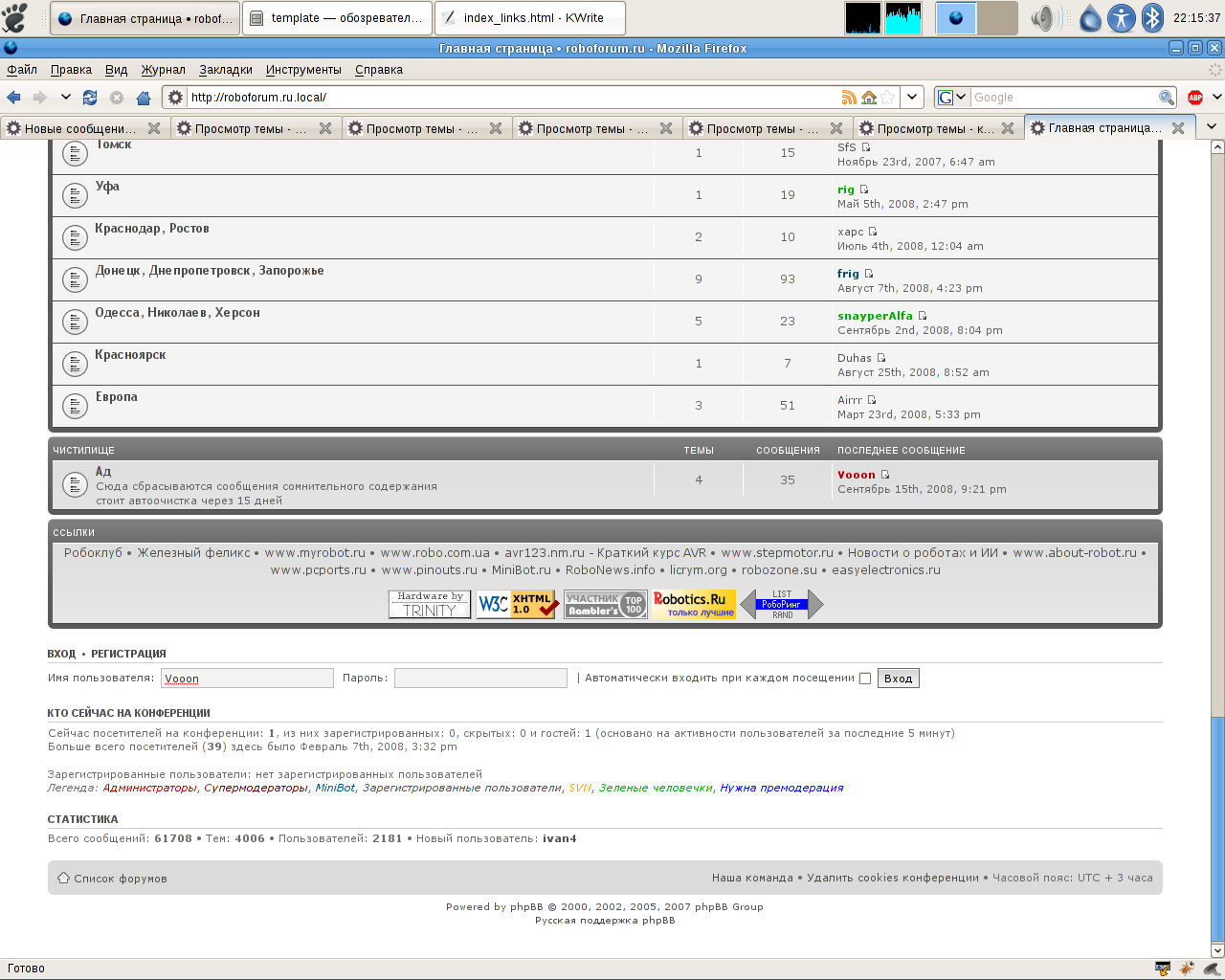This screenshot has height=980, width=1225.
Task: Open the history dropdown next to Forward arrow
Action: point(65,98)
